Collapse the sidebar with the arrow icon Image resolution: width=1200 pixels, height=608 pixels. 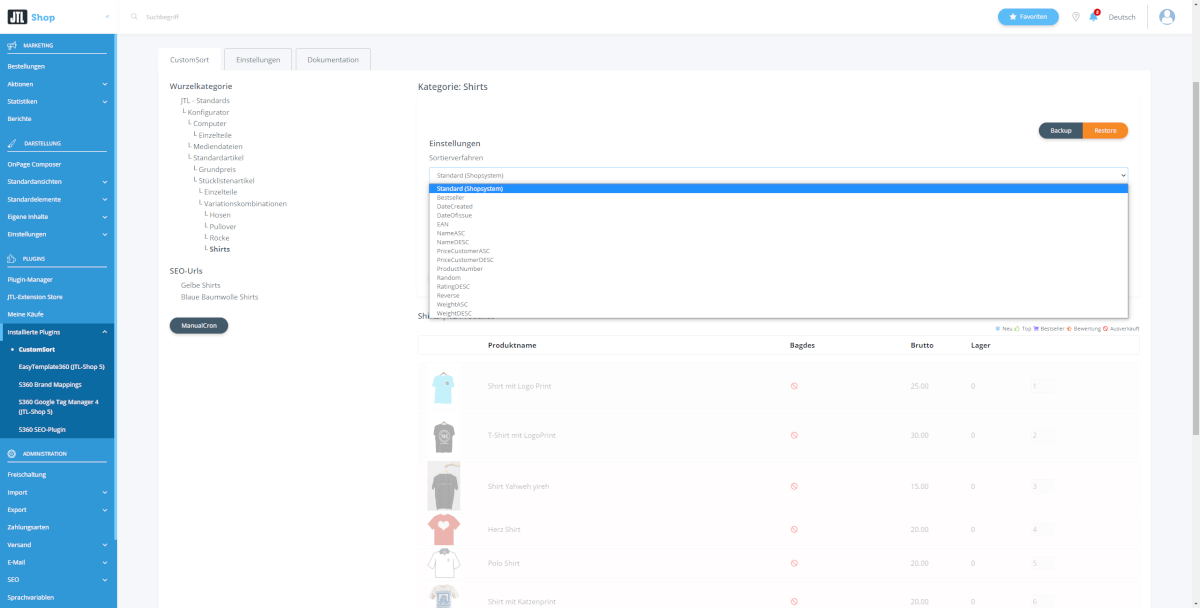[x=107, y=17]
